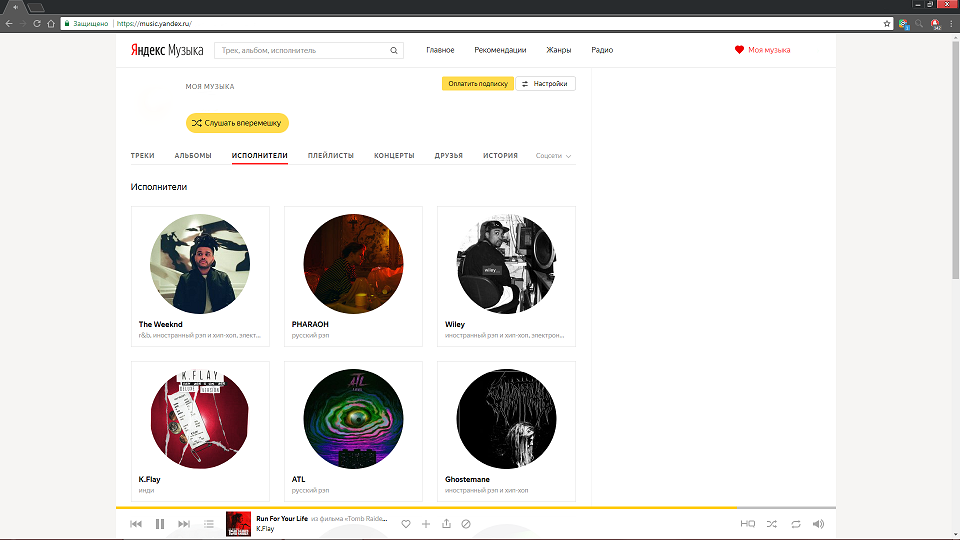Seek on the yellow track progress bar

click(476, 508)
